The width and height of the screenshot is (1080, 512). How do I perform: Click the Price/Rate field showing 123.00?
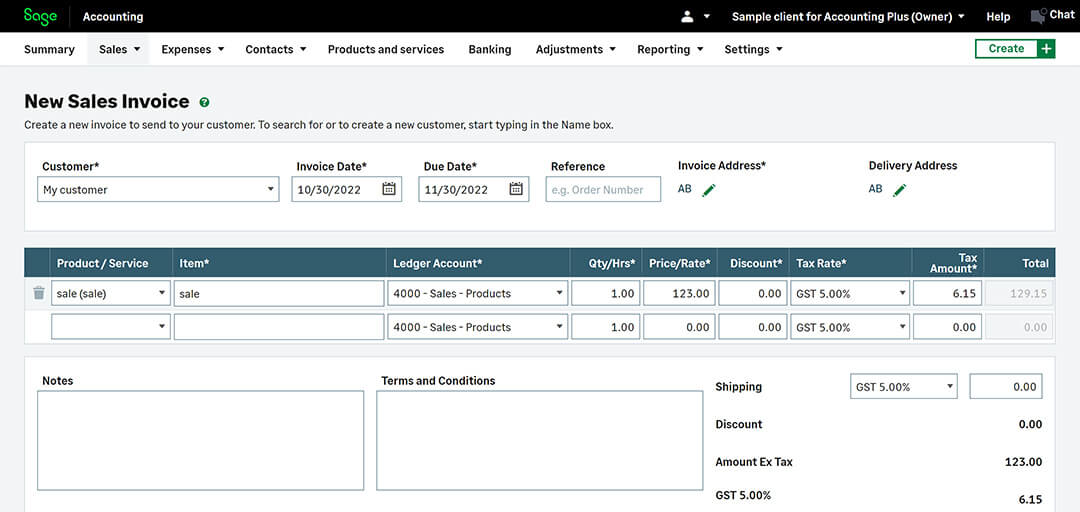click(x=679, y=293)
